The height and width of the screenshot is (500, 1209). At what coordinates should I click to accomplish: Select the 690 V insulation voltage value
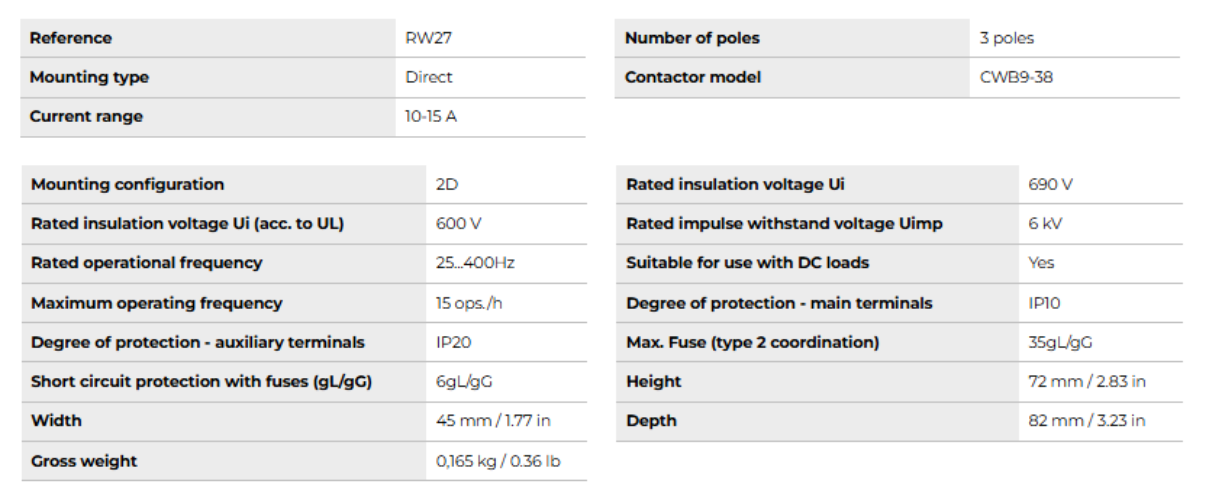[1050, 184]
